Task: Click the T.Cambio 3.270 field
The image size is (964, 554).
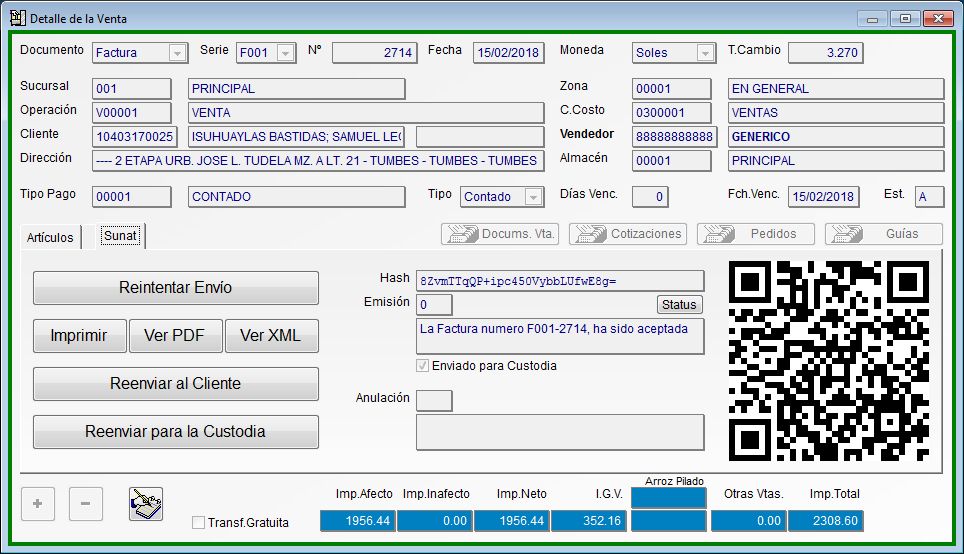Action: [x=826, y=53]
